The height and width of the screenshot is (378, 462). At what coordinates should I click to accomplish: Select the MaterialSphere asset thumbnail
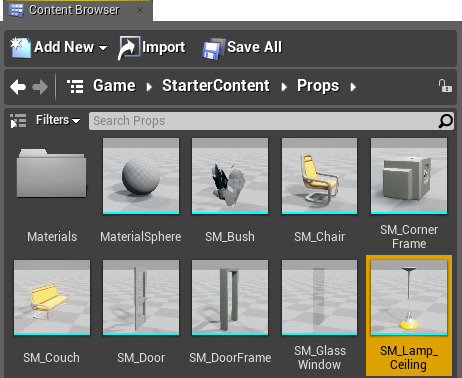point(141,176)
